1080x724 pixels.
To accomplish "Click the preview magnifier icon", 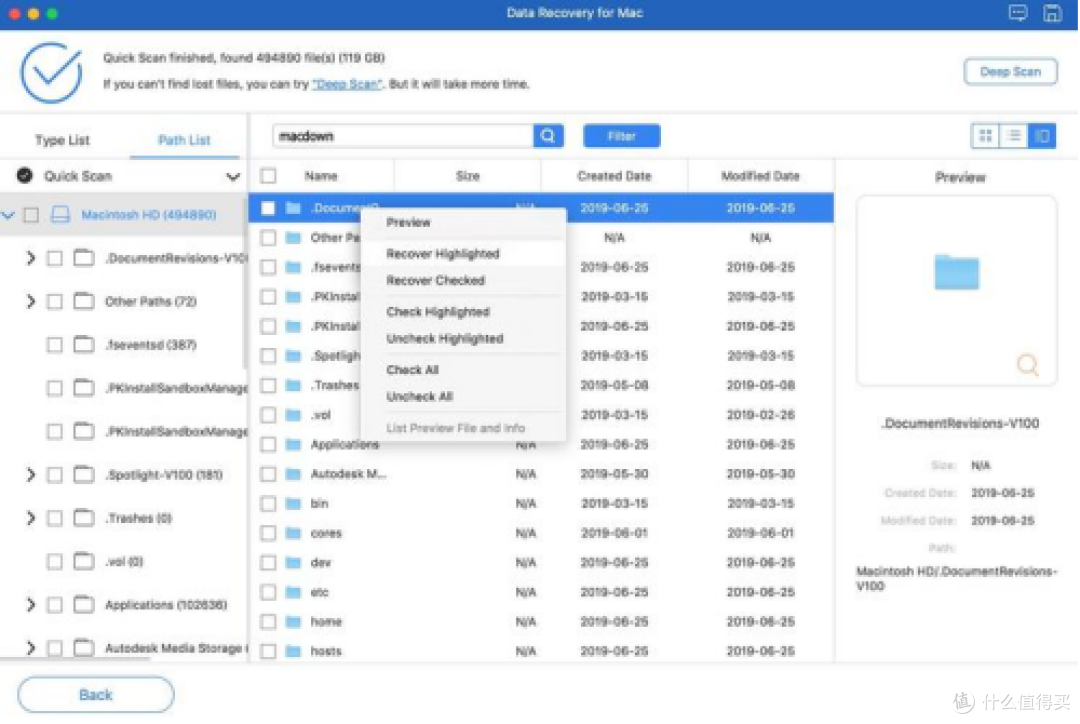I will pyautogui.click(x=1027, y=364).
